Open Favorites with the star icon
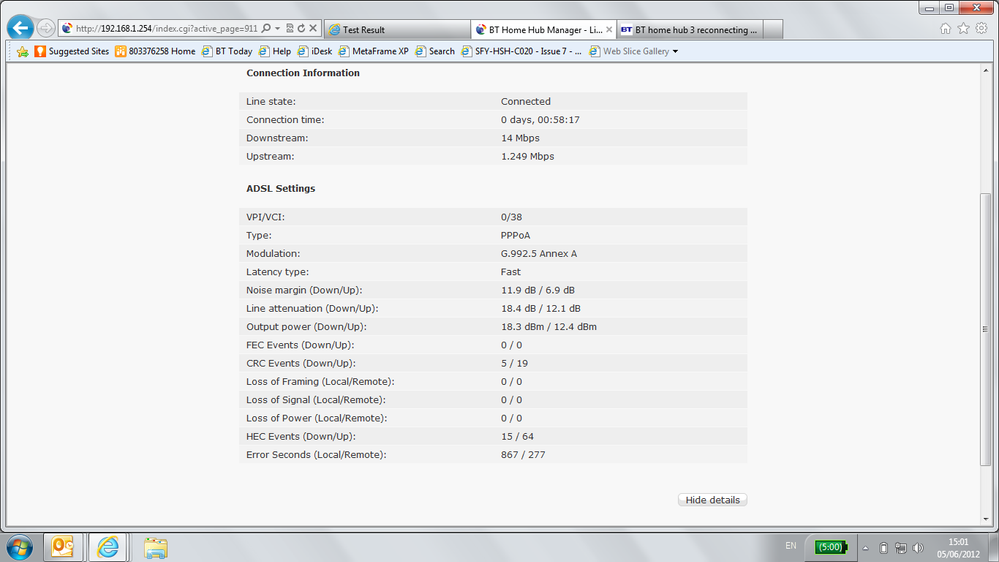999x562 pixels. (x=963, y=28)
